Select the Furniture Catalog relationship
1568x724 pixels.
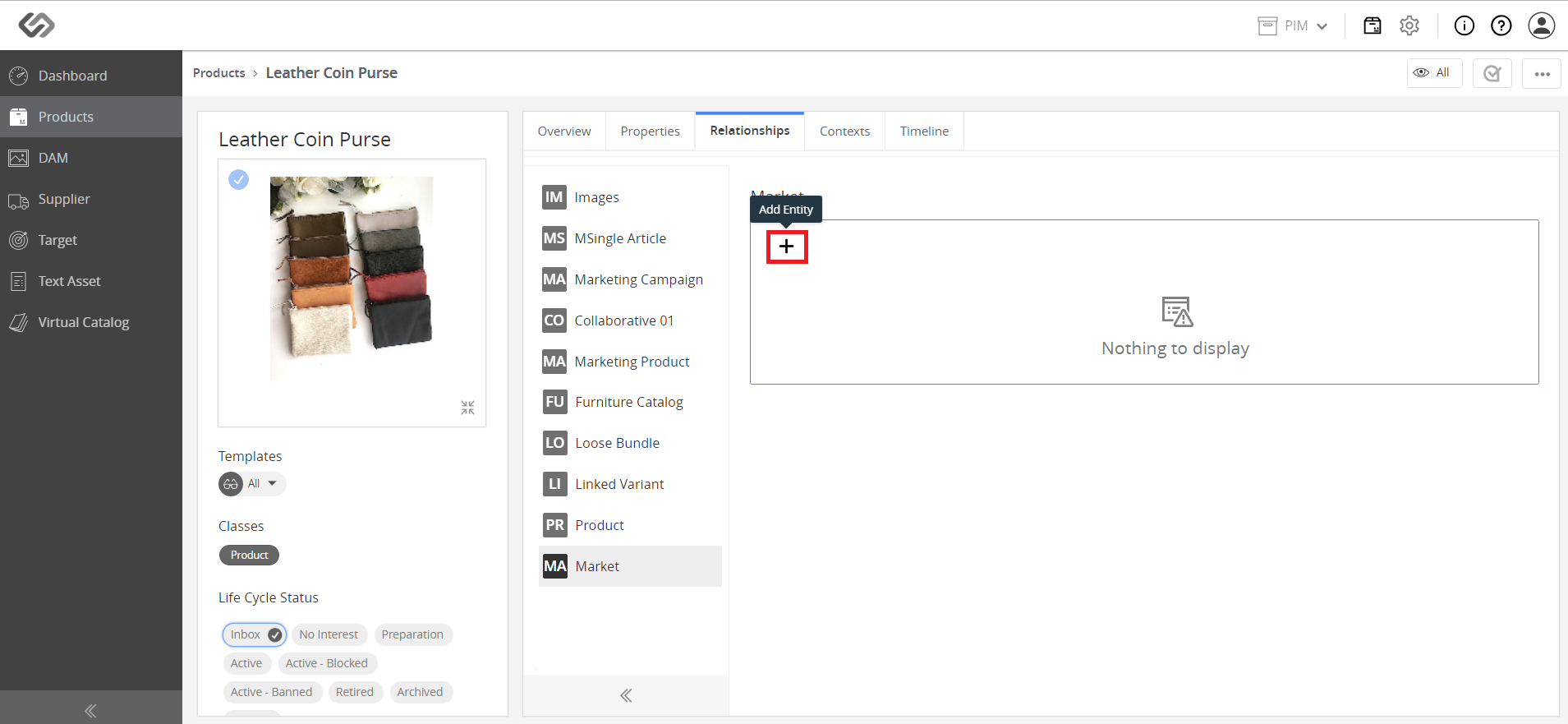(x=630, y=402)
